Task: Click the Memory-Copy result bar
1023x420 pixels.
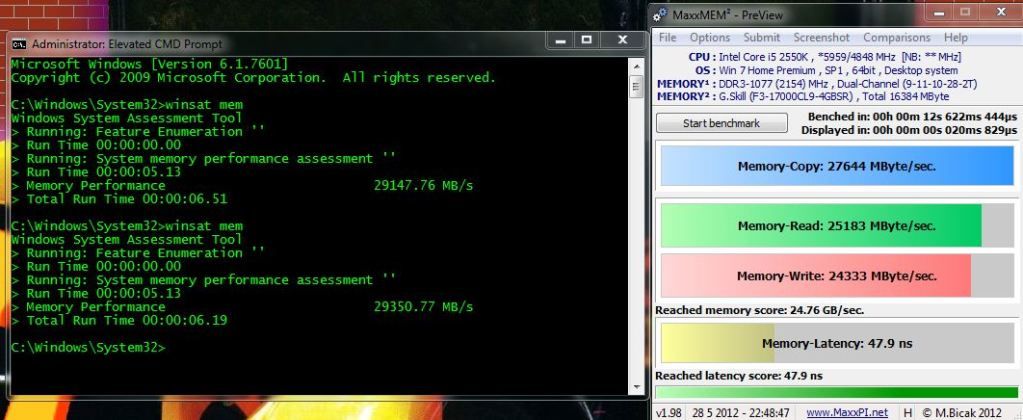Action: pos(836,166)
